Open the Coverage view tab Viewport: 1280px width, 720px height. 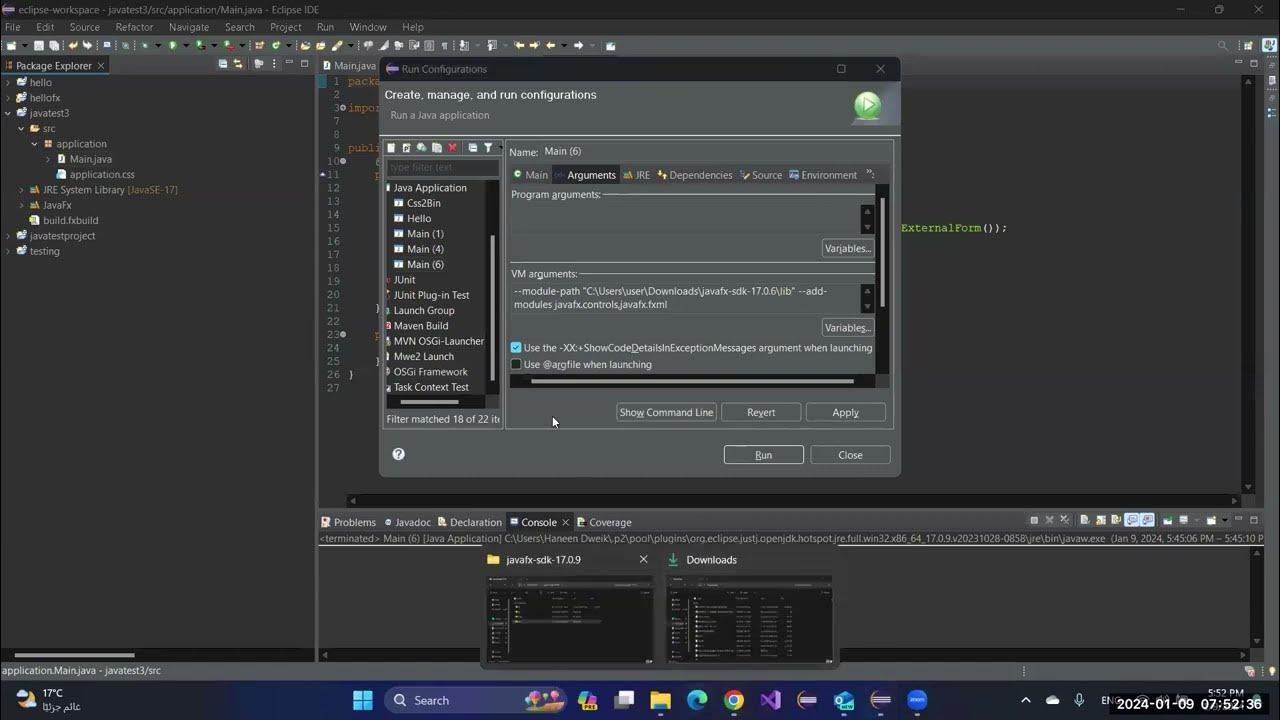coord(604,522)
